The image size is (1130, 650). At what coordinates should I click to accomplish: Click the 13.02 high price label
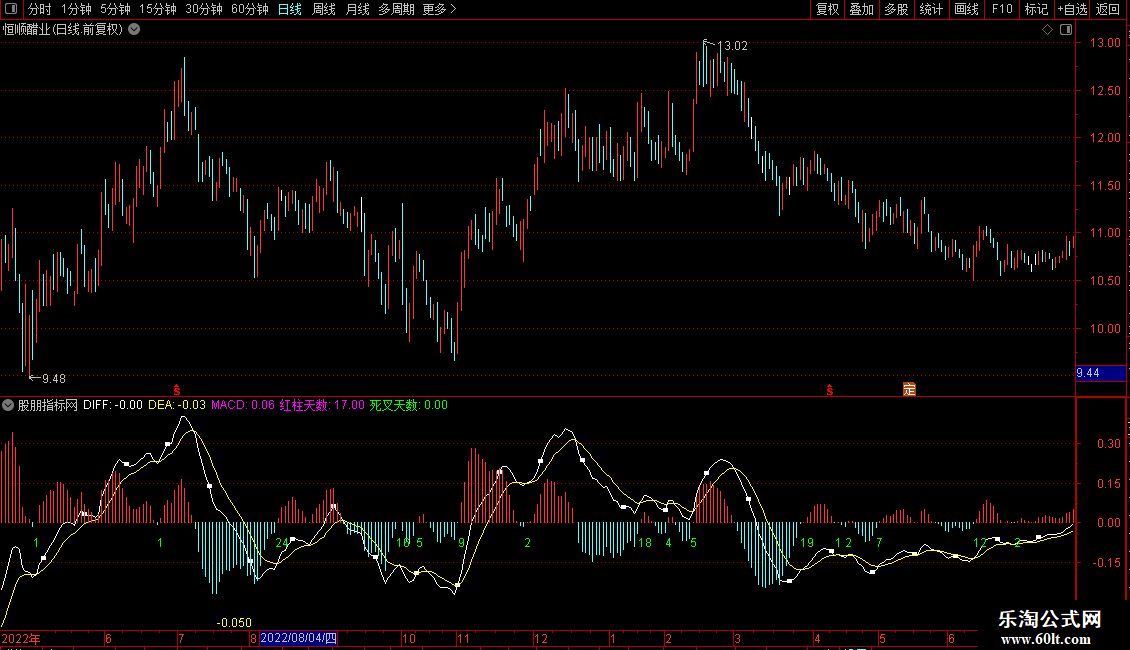tap(732, 46)
